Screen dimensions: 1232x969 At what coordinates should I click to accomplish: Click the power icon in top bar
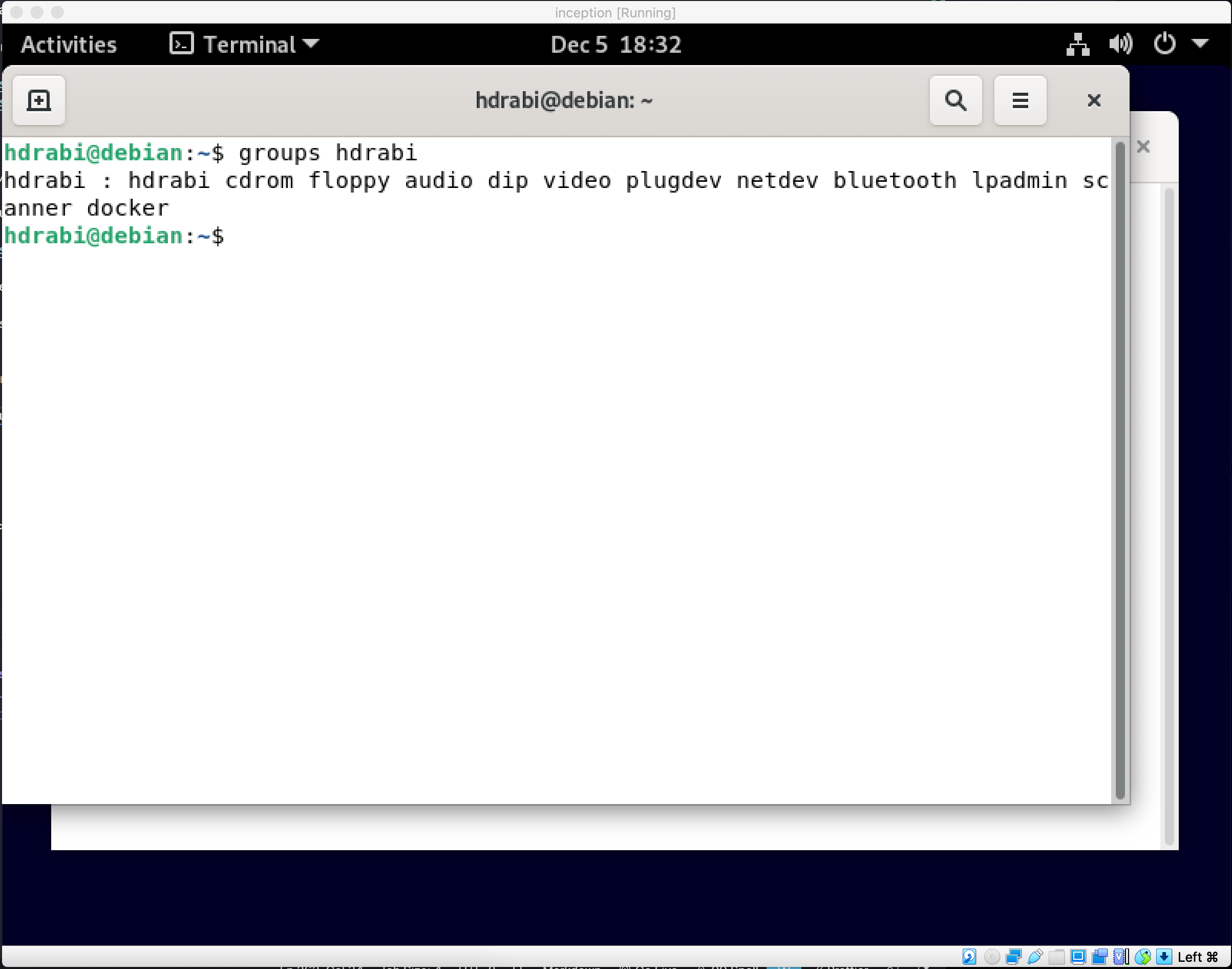coord(1164,44)
